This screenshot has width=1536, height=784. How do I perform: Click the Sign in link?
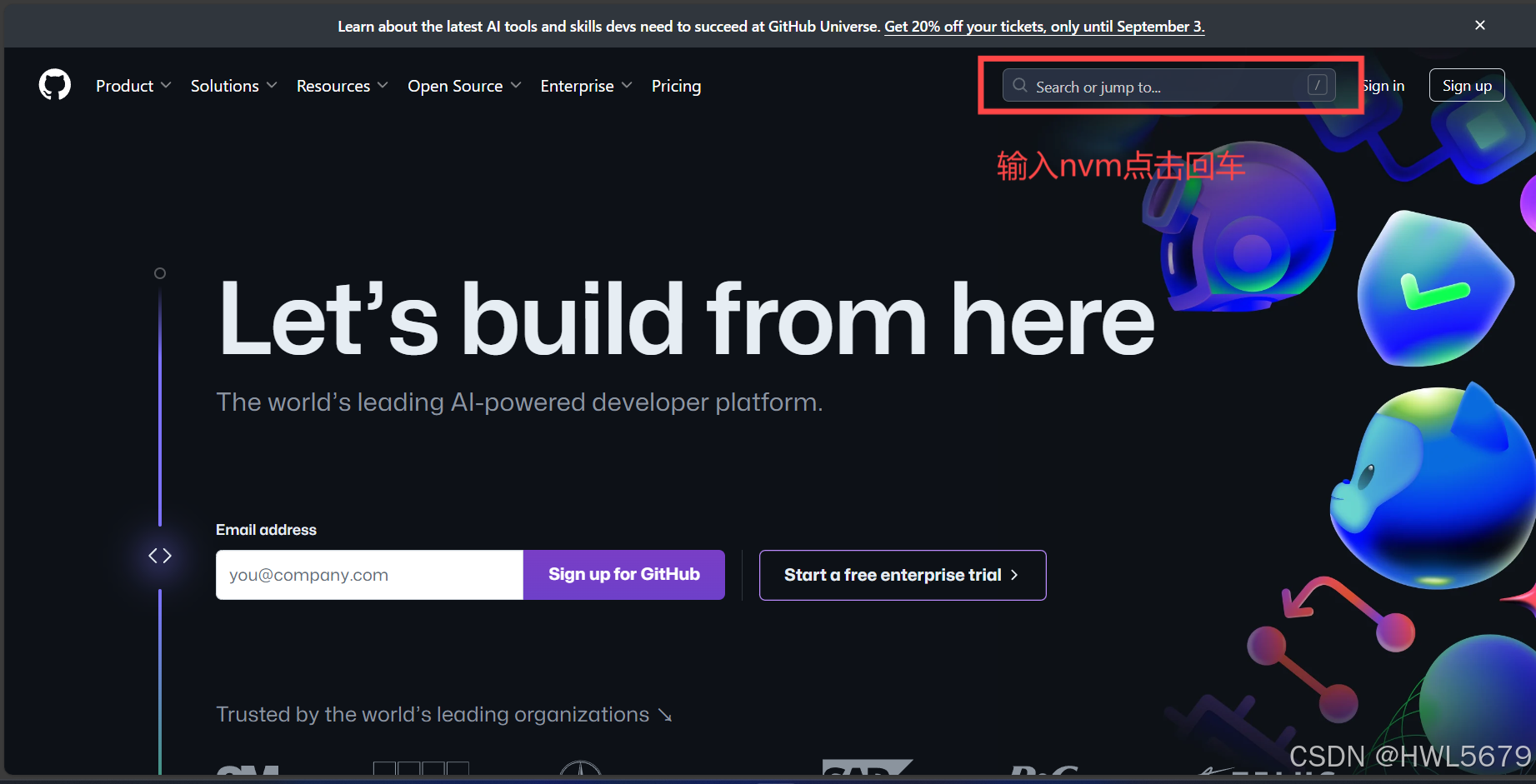tap(1383, 86)
